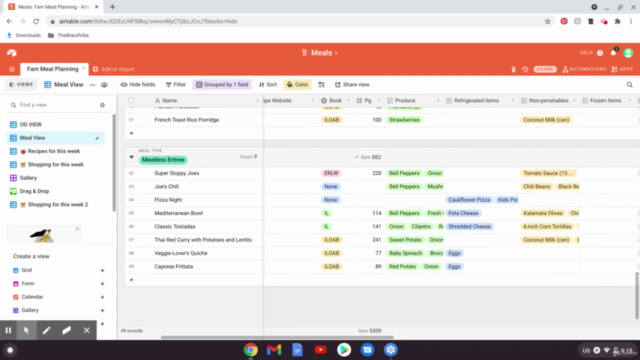Pause the screen recording
Viewport: 640px width, 360px height.
(x=8, y=330)
